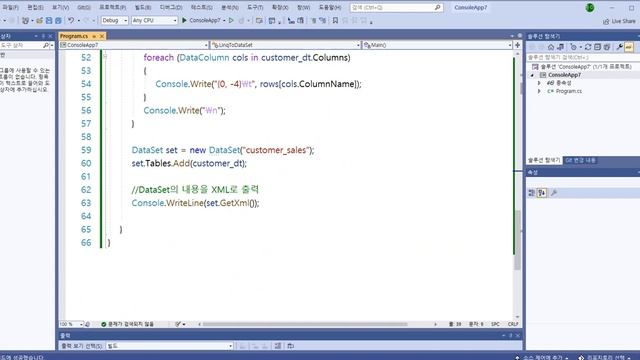This screenshot has height=360, width=640.
Task: Open the Main() member navigation dropdown
Action: point(437,45)
